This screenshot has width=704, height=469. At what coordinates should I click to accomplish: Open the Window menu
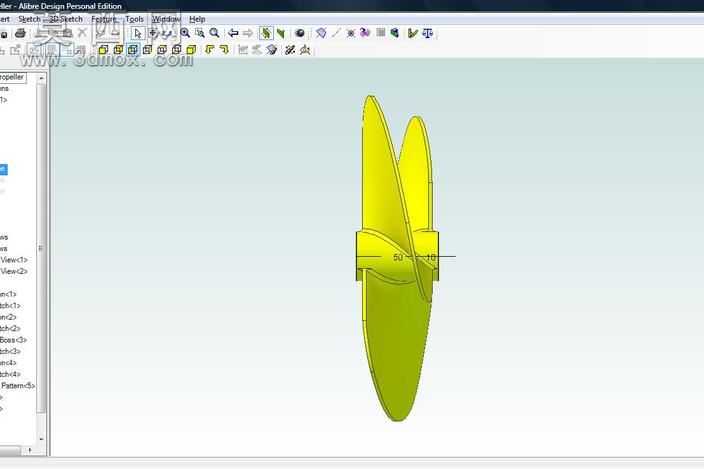click(x=166, y=19)
